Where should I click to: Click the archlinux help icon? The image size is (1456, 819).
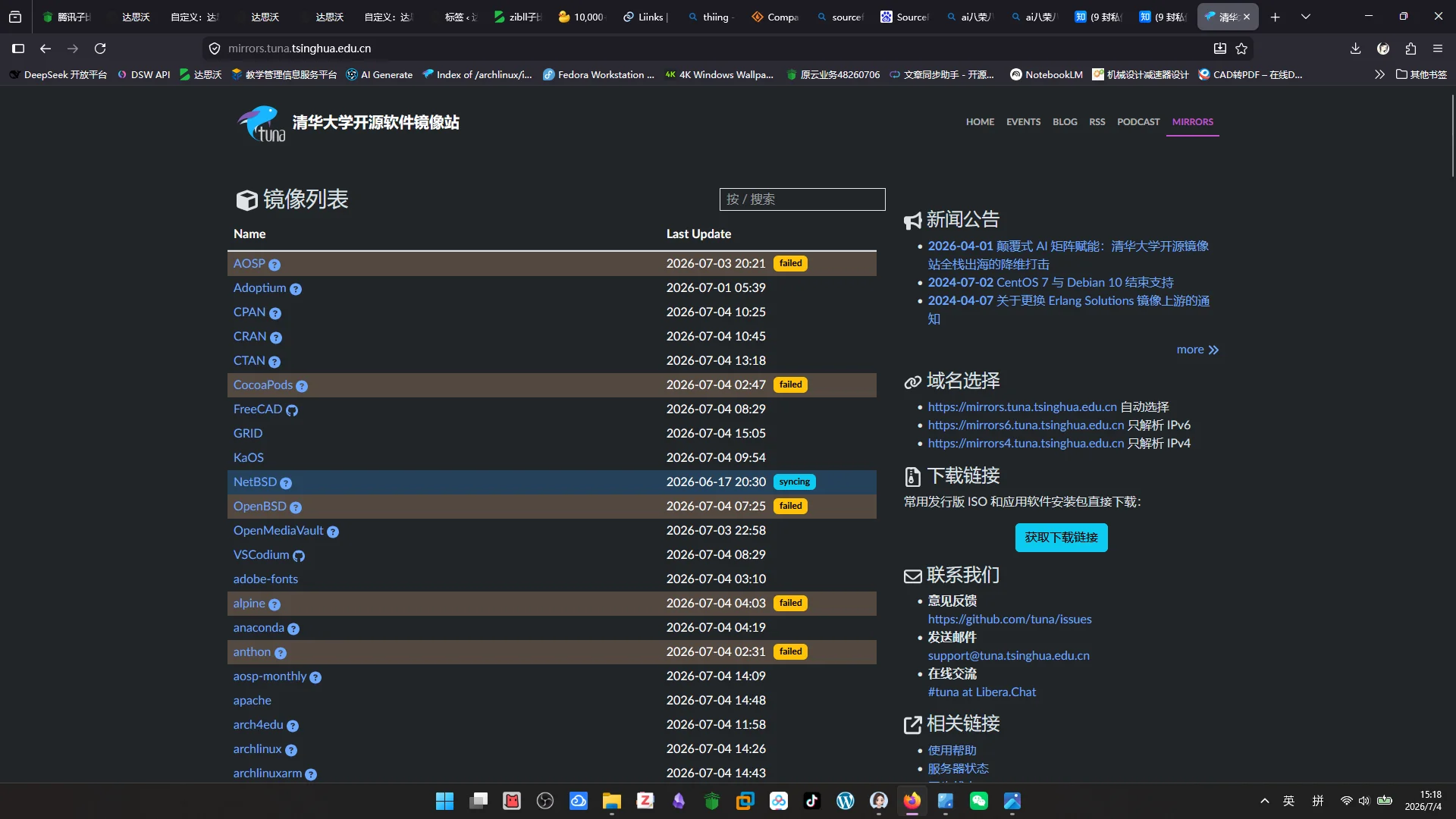click(291, 750)
